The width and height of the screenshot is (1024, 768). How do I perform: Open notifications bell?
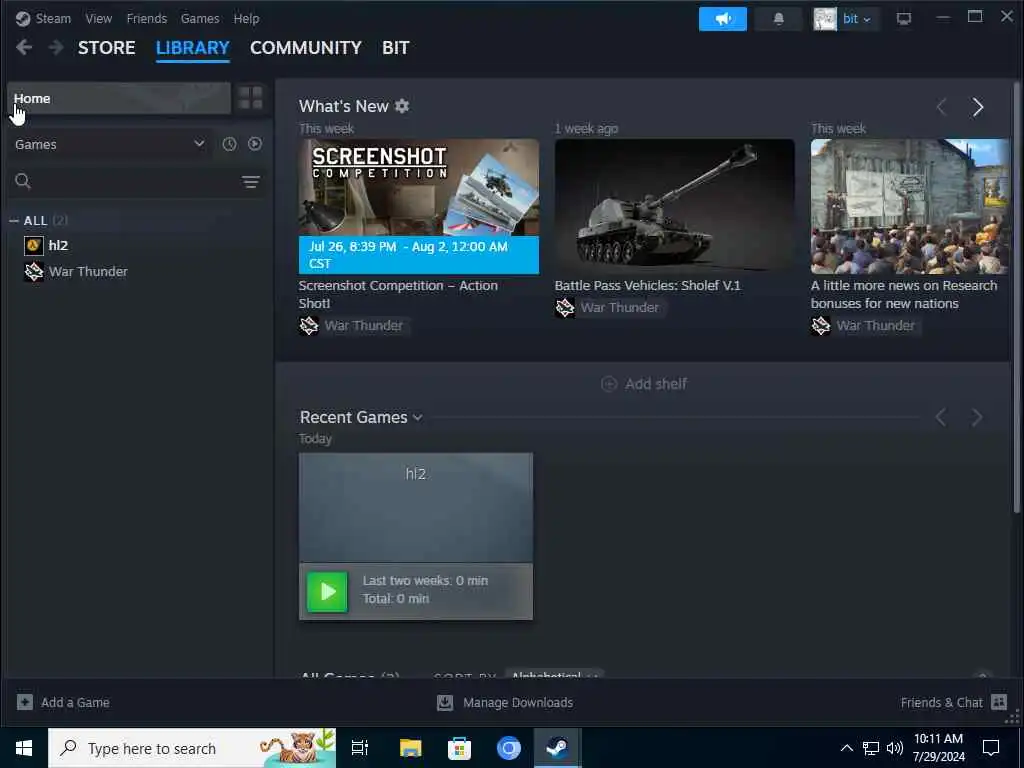[x=778, y=19]
